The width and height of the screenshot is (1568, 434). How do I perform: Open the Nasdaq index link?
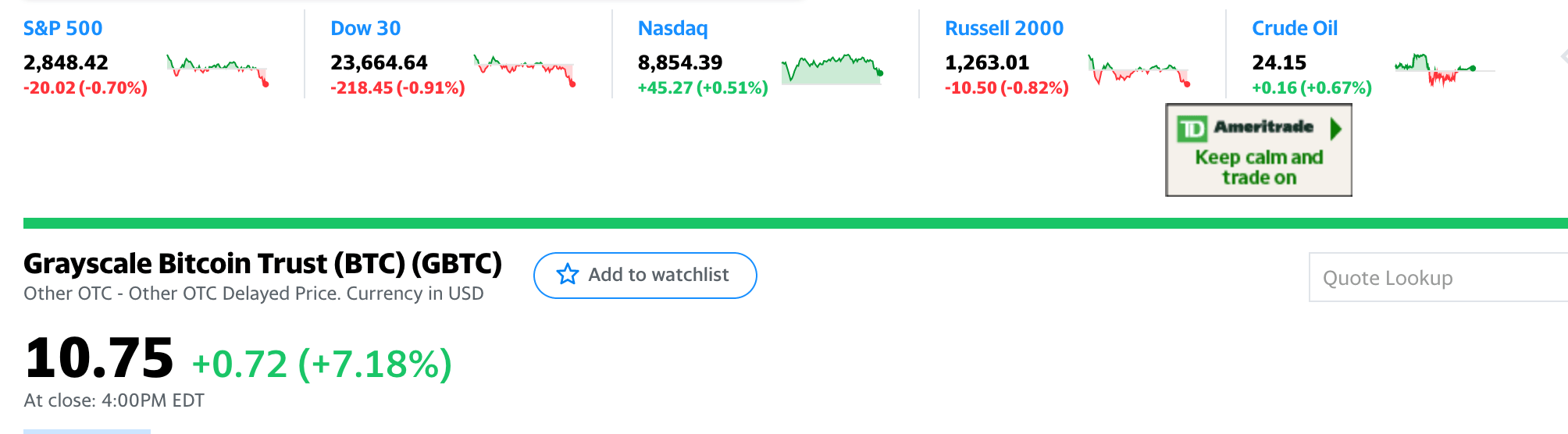click(x=672, y=28)
